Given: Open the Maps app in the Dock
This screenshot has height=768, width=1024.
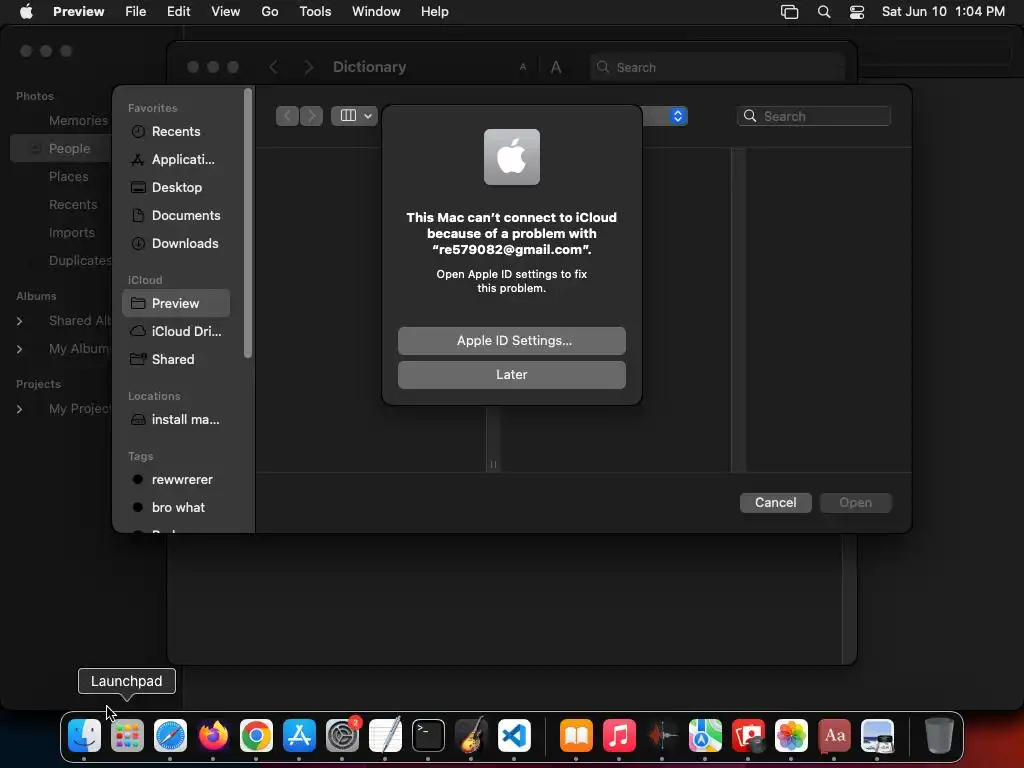Looking at the screenshot, I should [x=705, y=736].
